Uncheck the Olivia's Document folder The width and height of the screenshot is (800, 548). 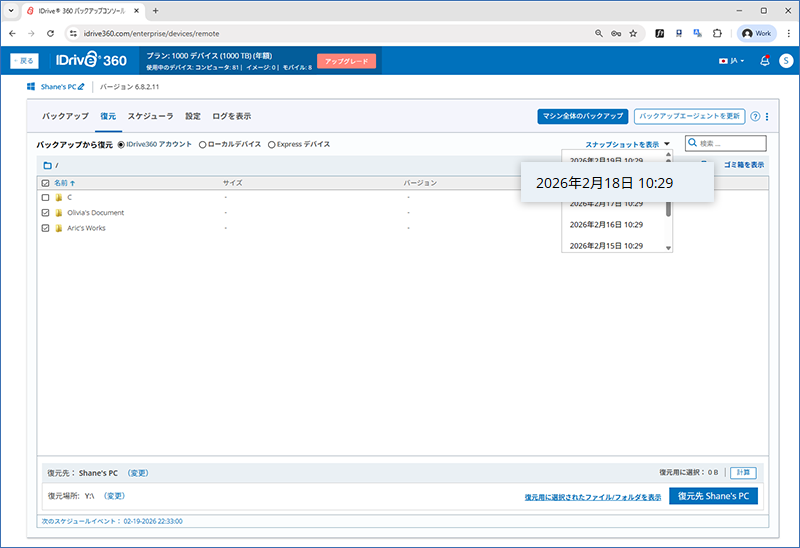pos(45,213)
